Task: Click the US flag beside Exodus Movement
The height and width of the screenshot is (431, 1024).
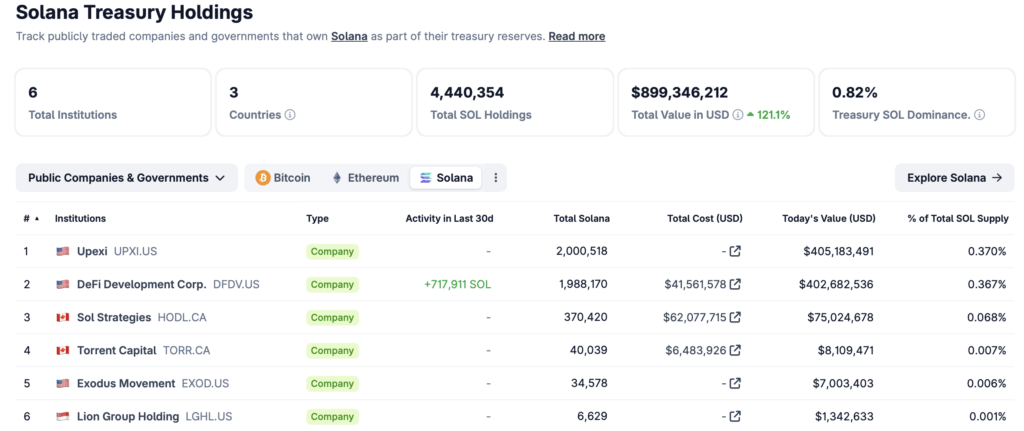Action: click(63, 383)
